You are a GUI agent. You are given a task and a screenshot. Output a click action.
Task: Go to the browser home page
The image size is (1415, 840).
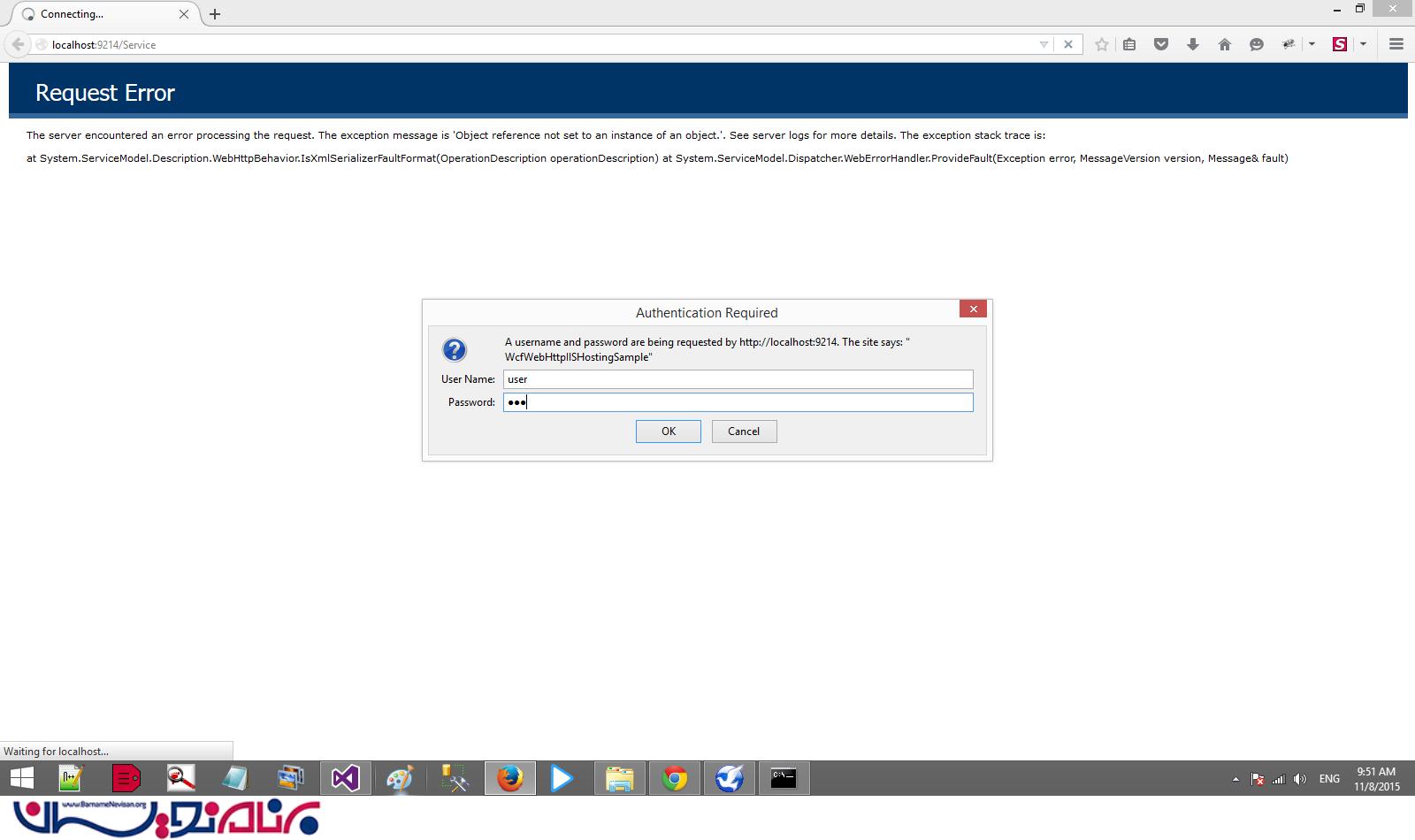click(1224, 43)
